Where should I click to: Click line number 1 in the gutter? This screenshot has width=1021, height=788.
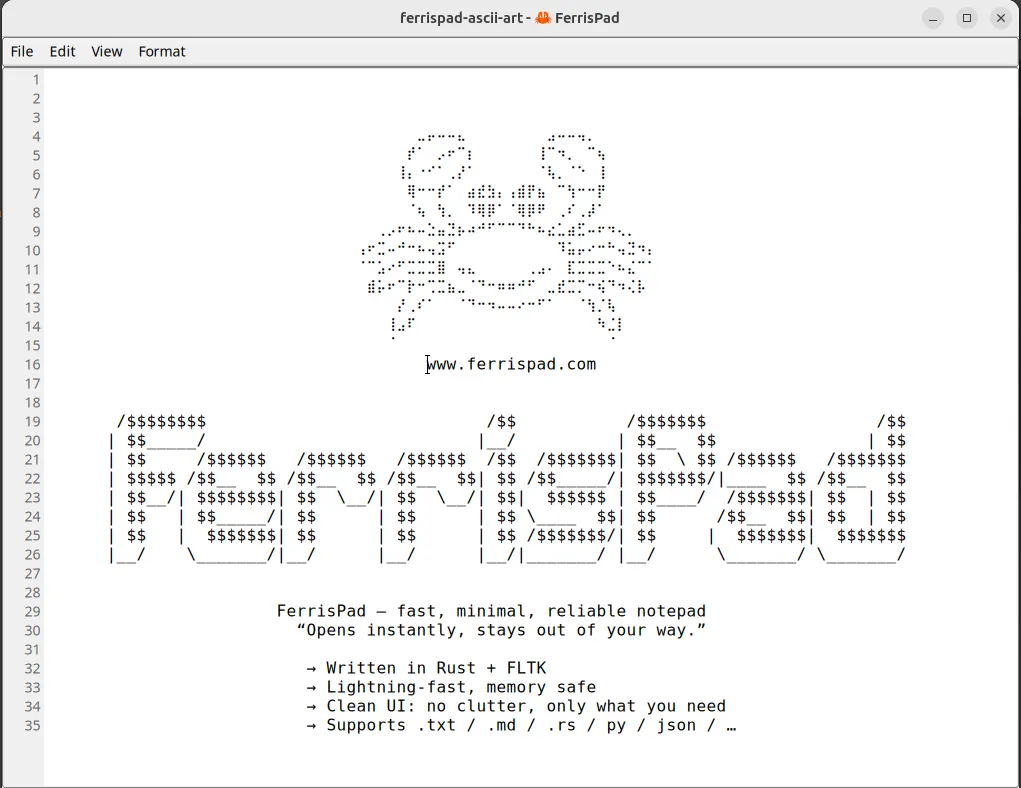[36, 79]
